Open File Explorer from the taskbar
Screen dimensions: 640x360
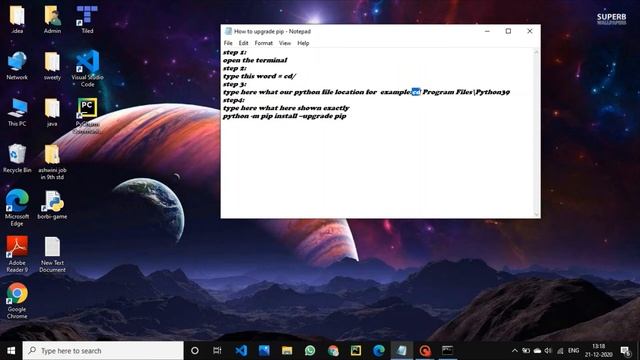point(287,351)
